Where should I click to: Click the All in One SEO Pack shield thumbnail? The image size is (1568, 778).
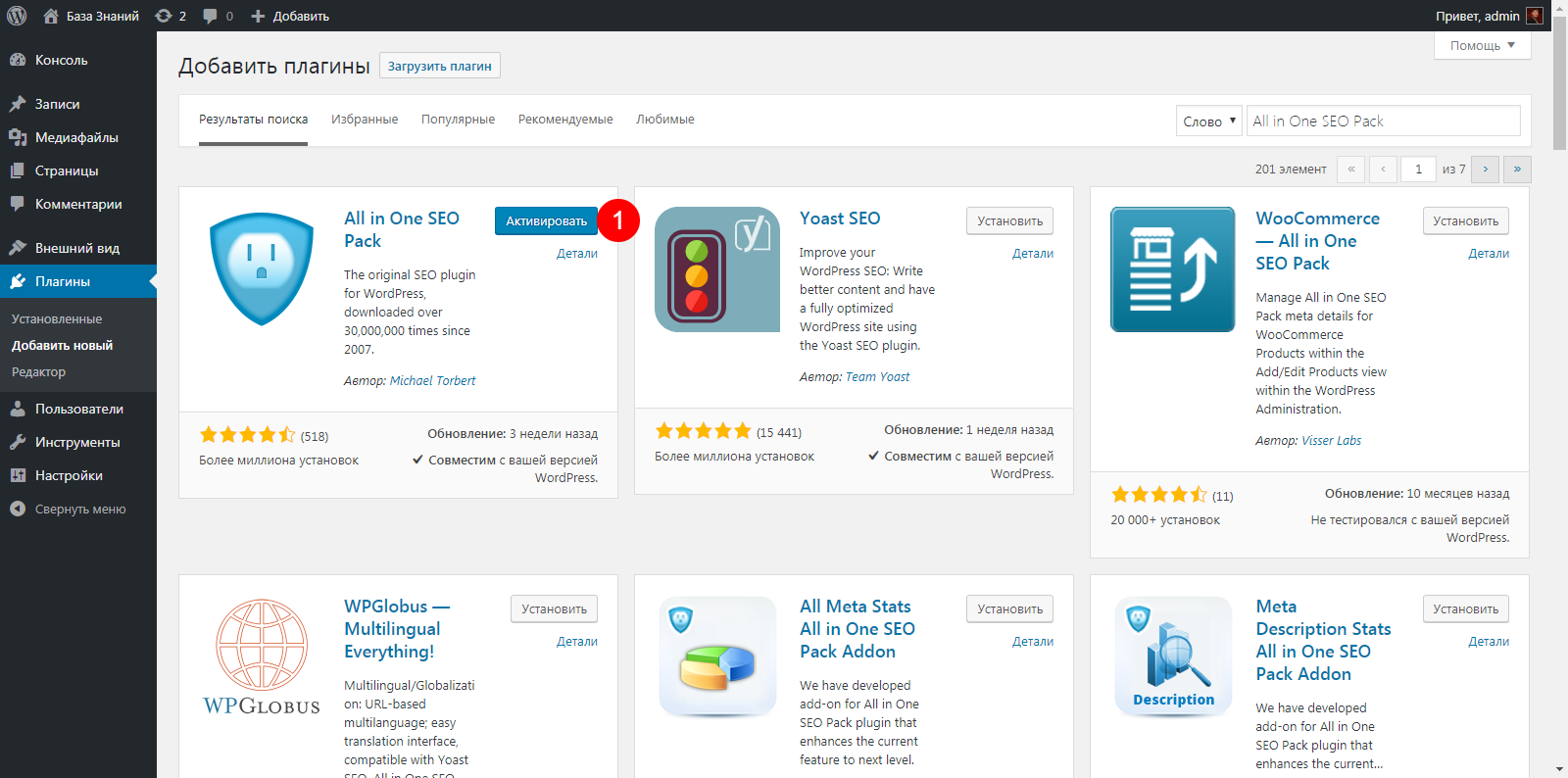[x=262, y=268]
